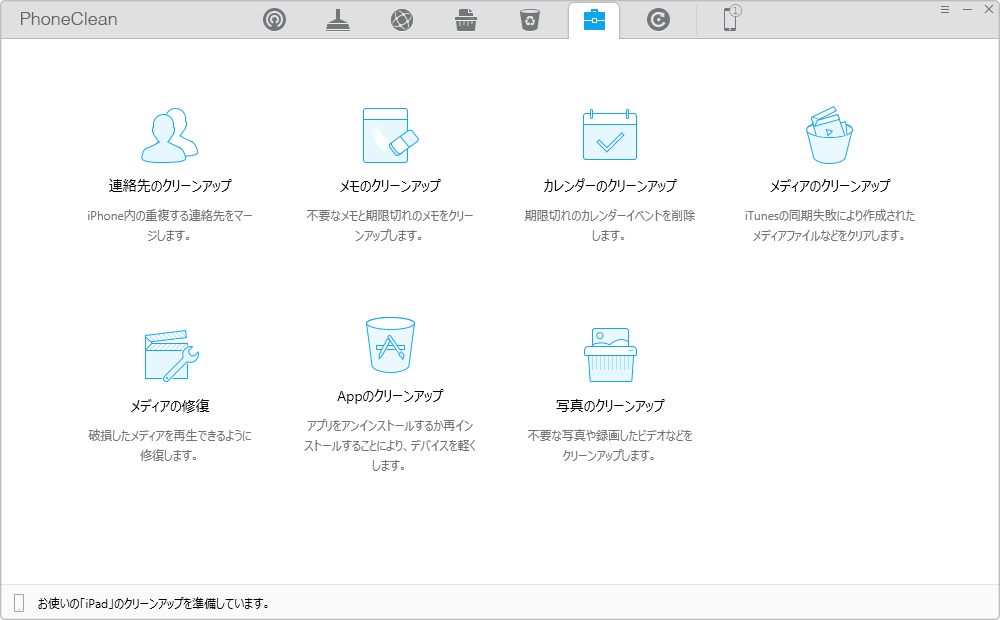Select the Toolbox briefcase tab
The height and width of the screenshot is (620, 1000).
click(594, 20)
